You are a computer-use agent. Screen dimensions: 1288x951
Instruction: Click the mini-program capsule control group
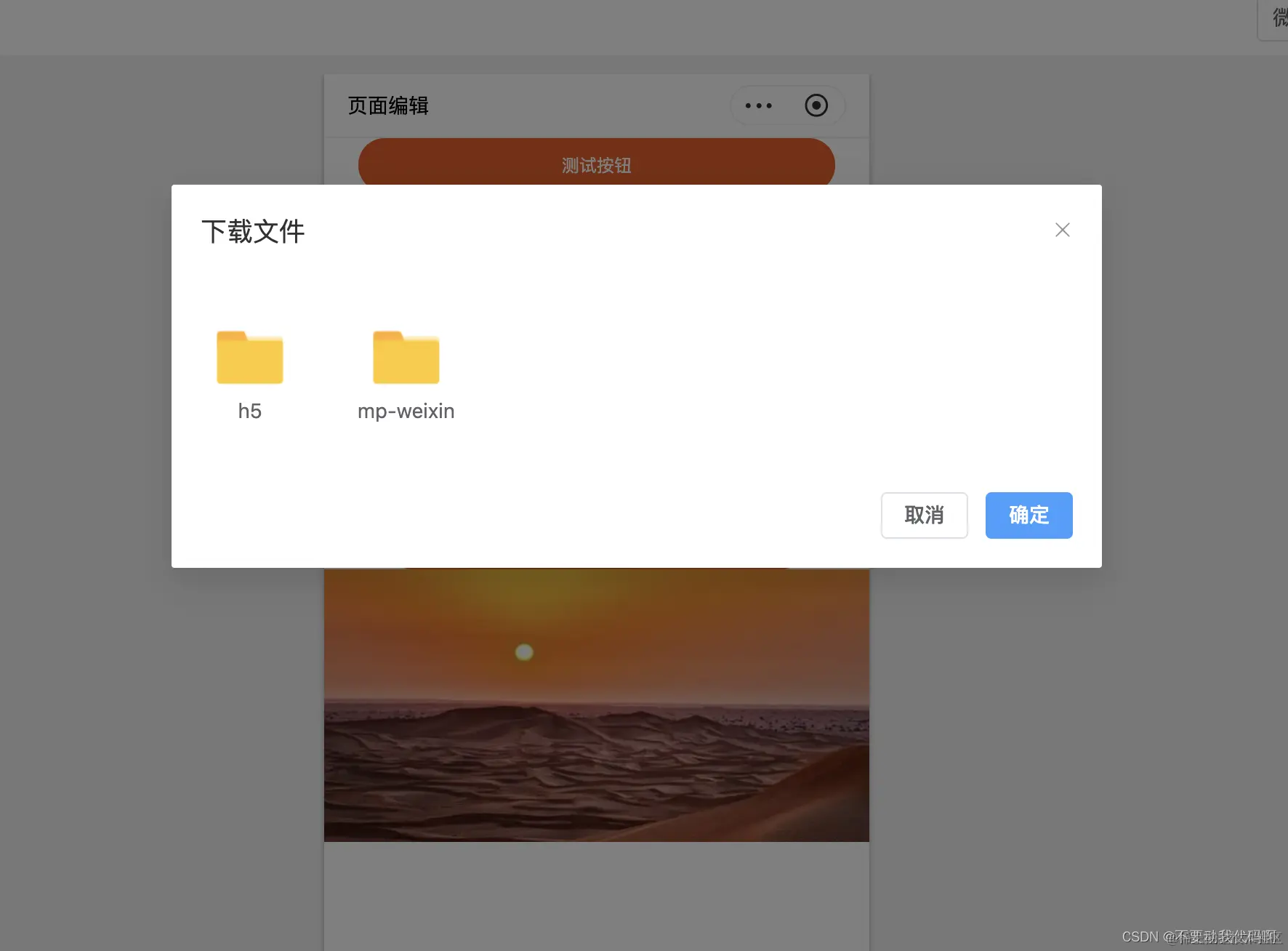click(786, 105)
